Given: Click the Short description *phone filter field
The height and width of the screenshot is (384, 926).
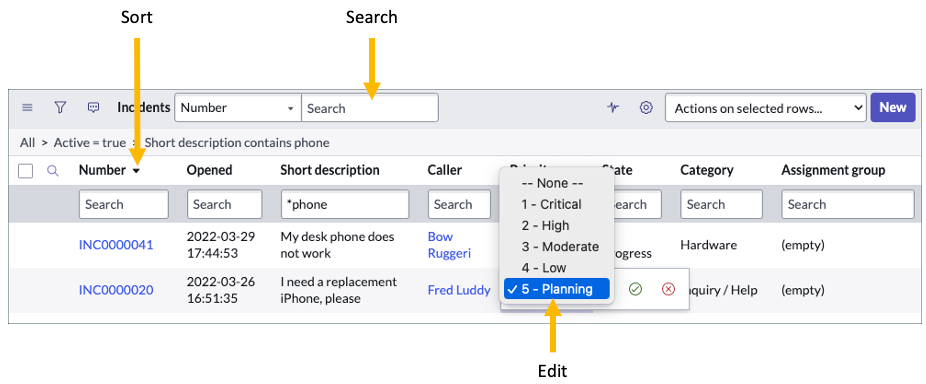Looking at the screenshot, I should 345,204.
